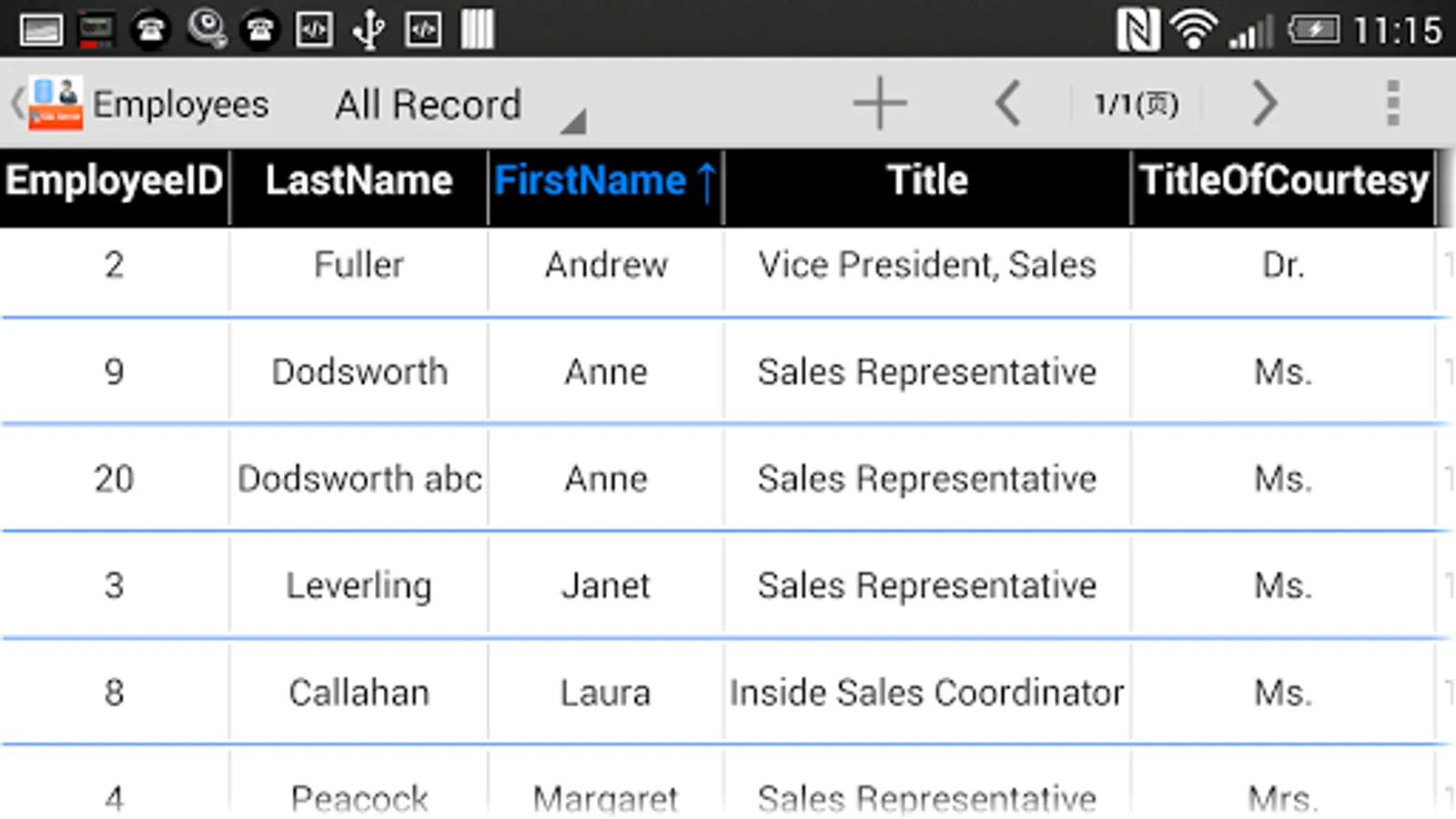Tap the 1/1 page indicator
This screenshot has height=819, width=1456.
(x=1136, y=104)
